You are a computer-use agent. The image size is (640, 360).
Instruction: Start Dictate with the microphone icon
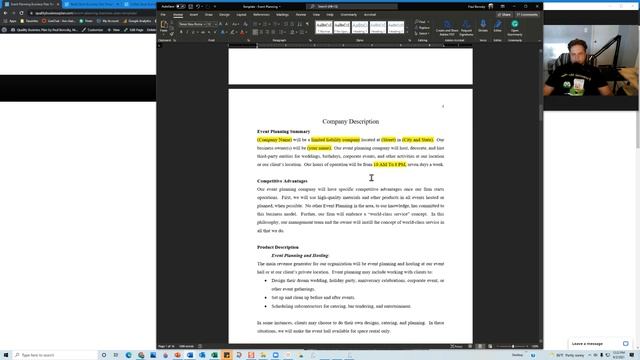[x=483, y=24]
